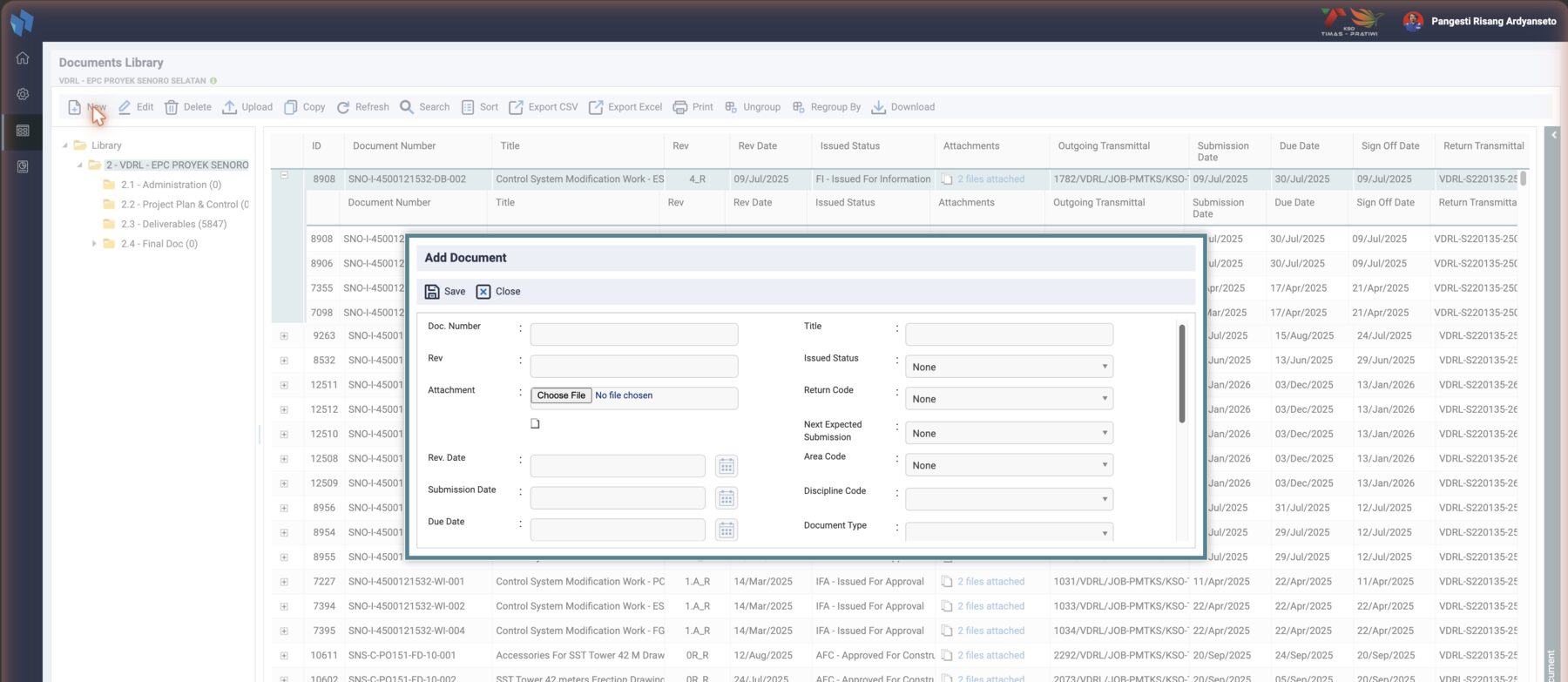Screen dimensions: 1568x682
Task: Open the Discipline Code dropdown
Action: click(1009, 499)
